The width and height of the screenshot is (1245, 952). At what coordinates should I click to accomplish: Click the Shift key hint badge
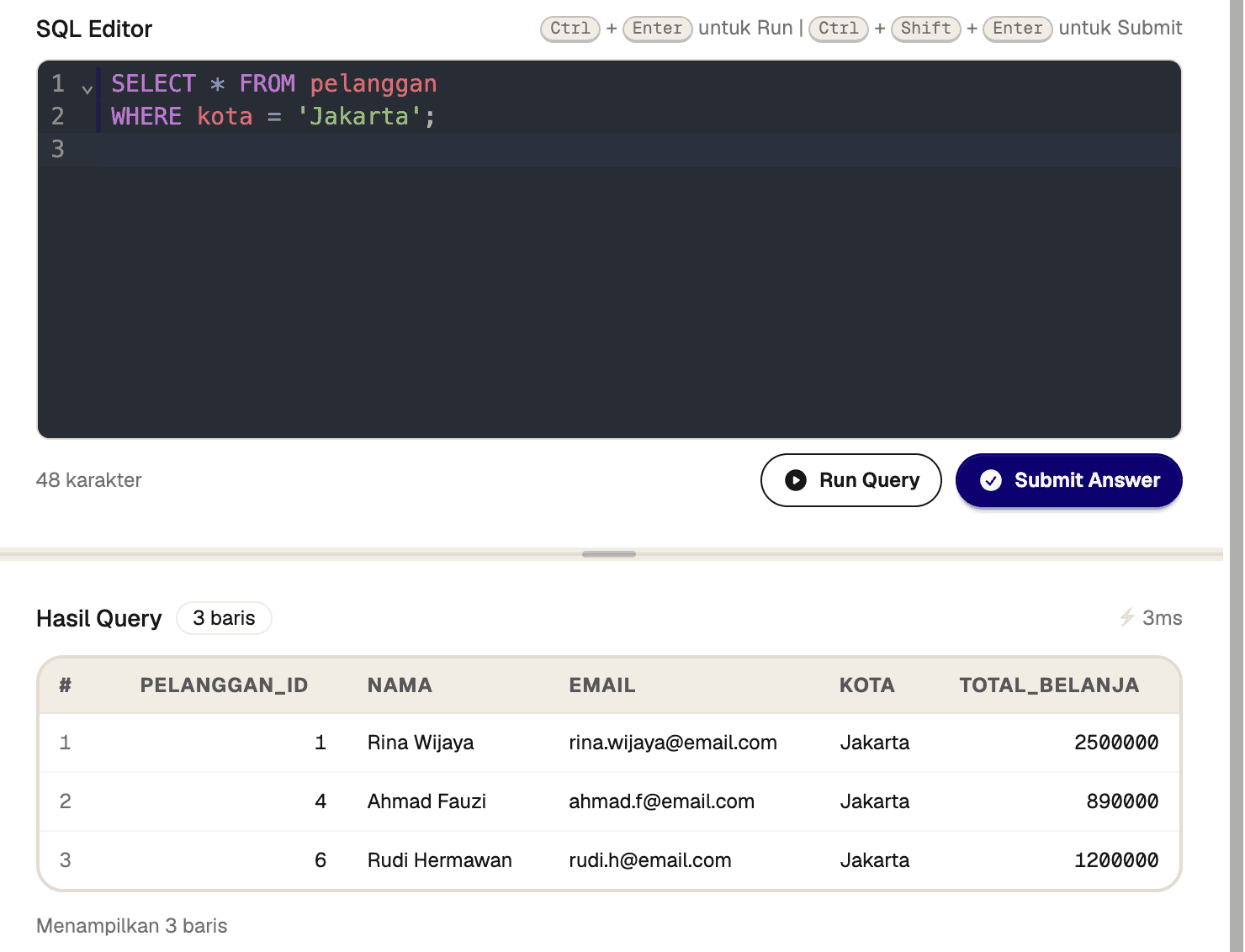[x=926, y=28]
